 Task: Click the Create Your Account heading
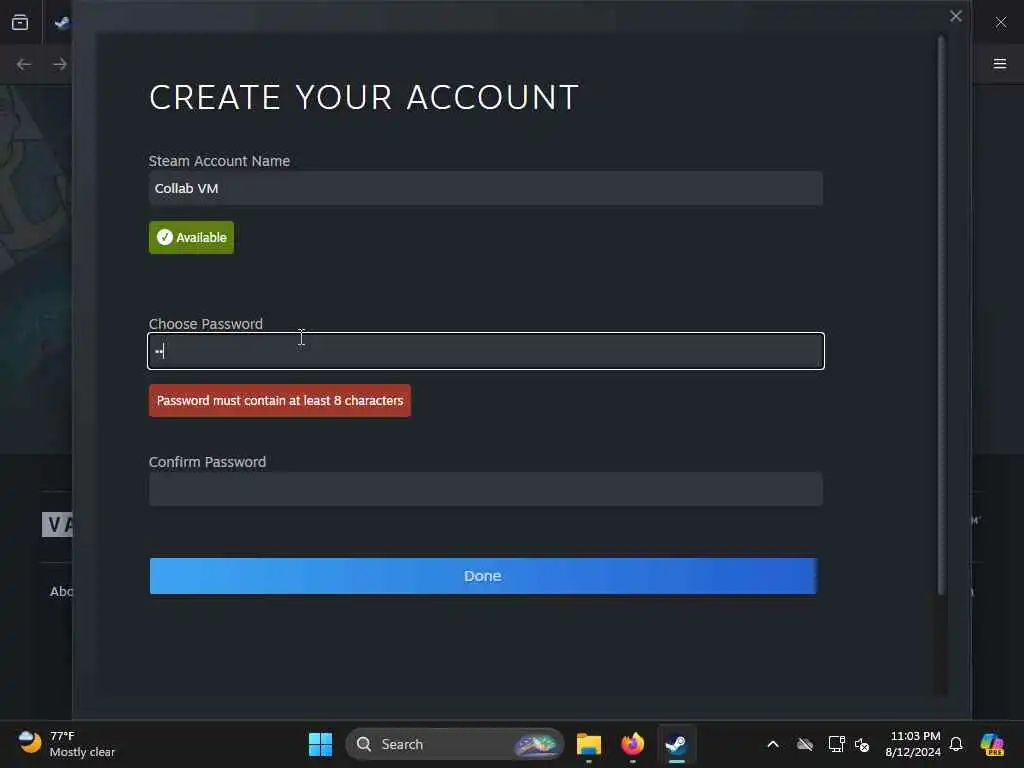tap(364, 97)
